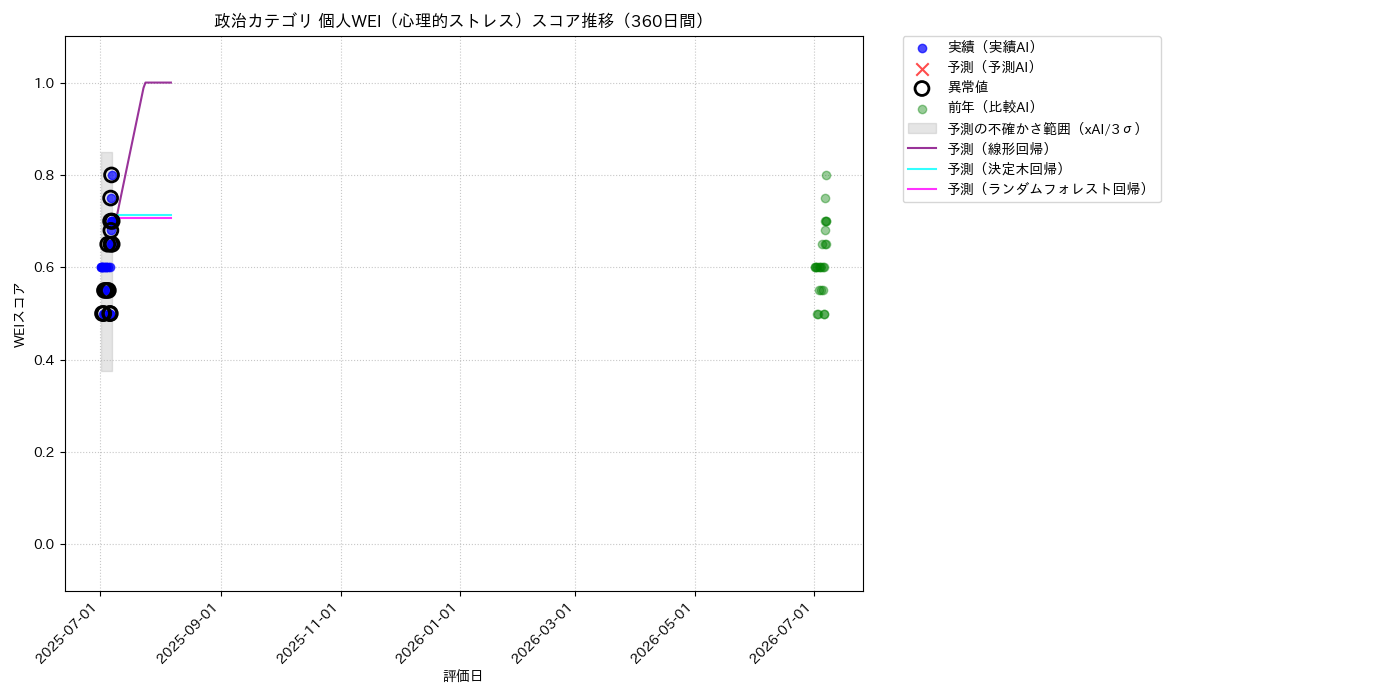Click legend label 予測（決定木回帰）

[x=1006, y=169]
